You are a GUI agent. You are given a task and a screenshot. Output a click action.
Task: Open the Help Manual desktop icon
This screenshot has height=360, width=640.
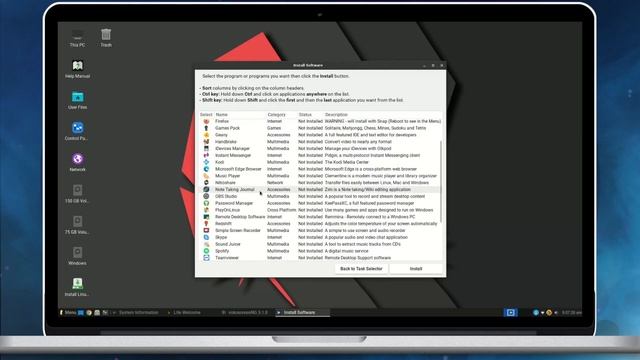[78, 69]
